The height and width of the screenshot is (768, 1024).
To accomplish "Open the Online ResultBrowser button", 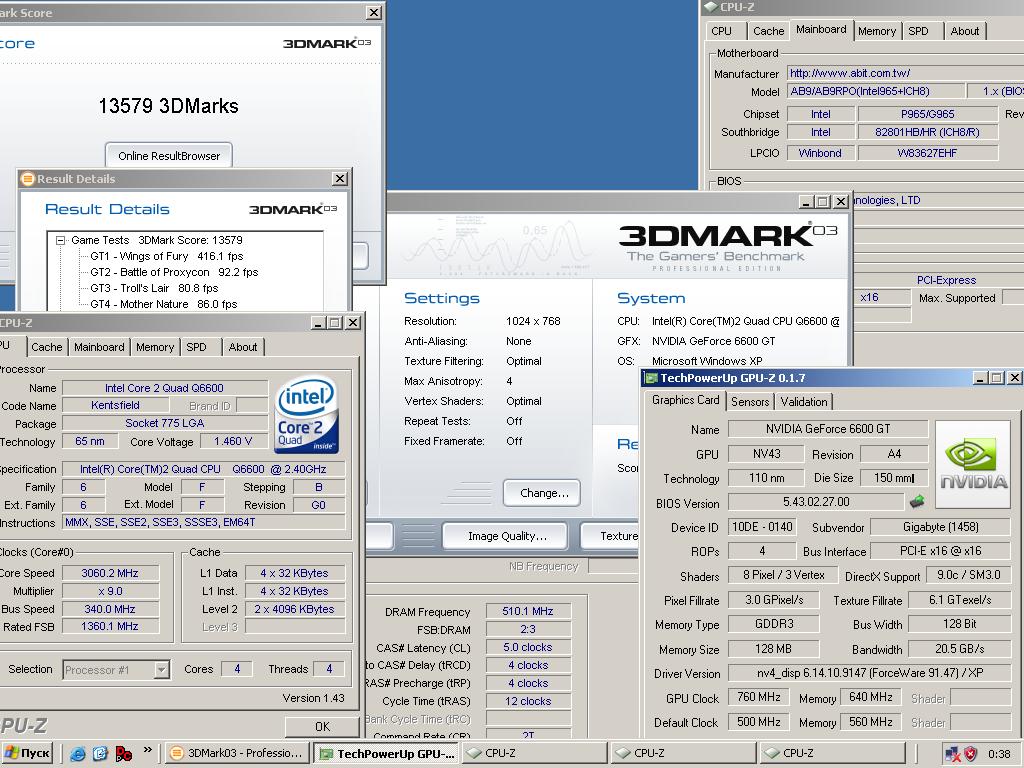I will 168,155.
